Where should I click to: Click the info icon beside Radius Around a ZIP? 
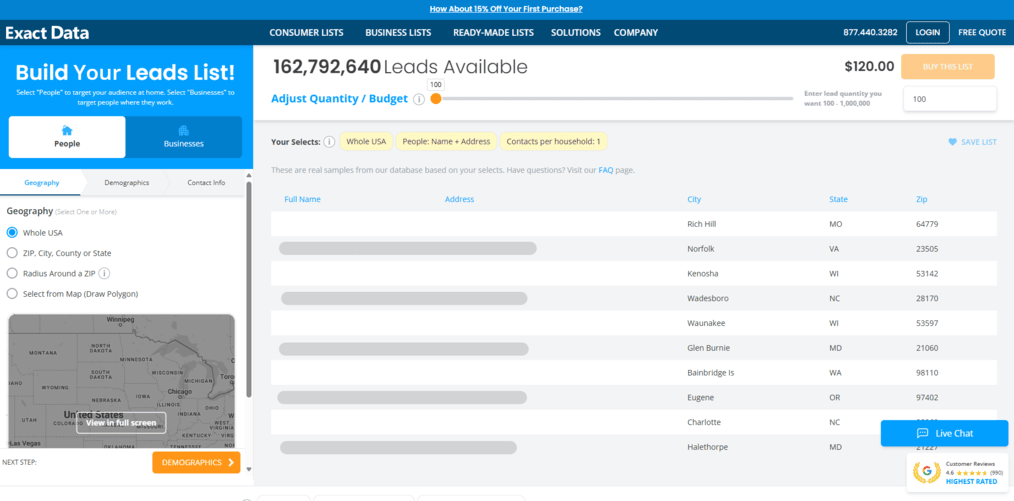pyautogui.click(x=104, y=273)
